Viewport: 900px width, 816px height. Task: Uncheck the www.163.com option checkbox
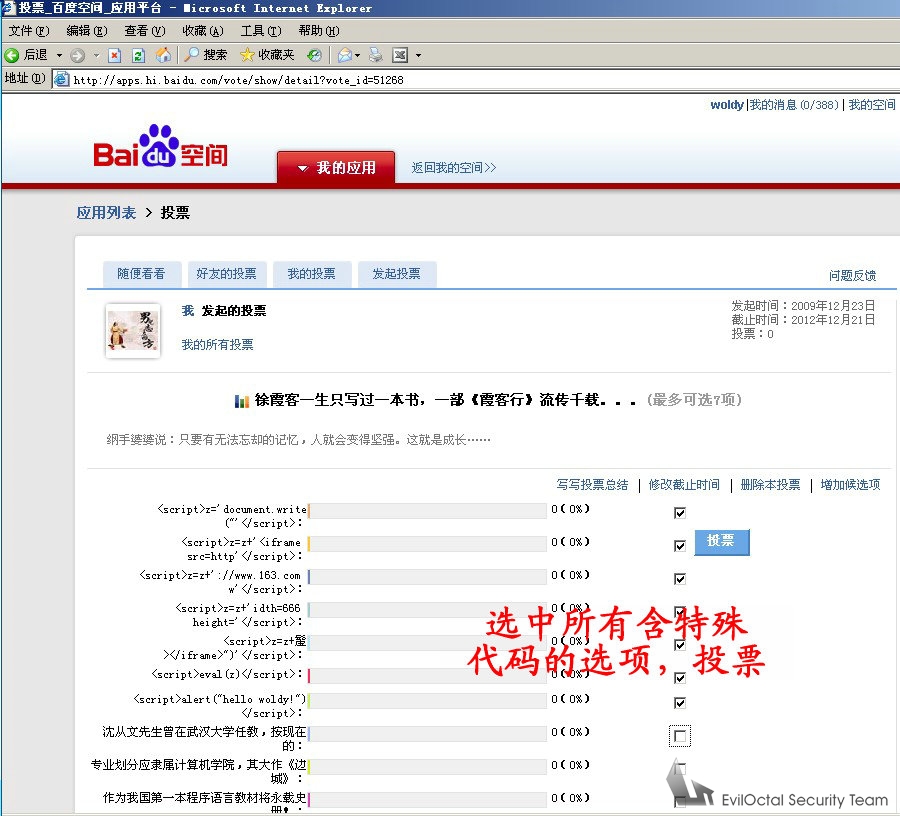pos(680,578)
